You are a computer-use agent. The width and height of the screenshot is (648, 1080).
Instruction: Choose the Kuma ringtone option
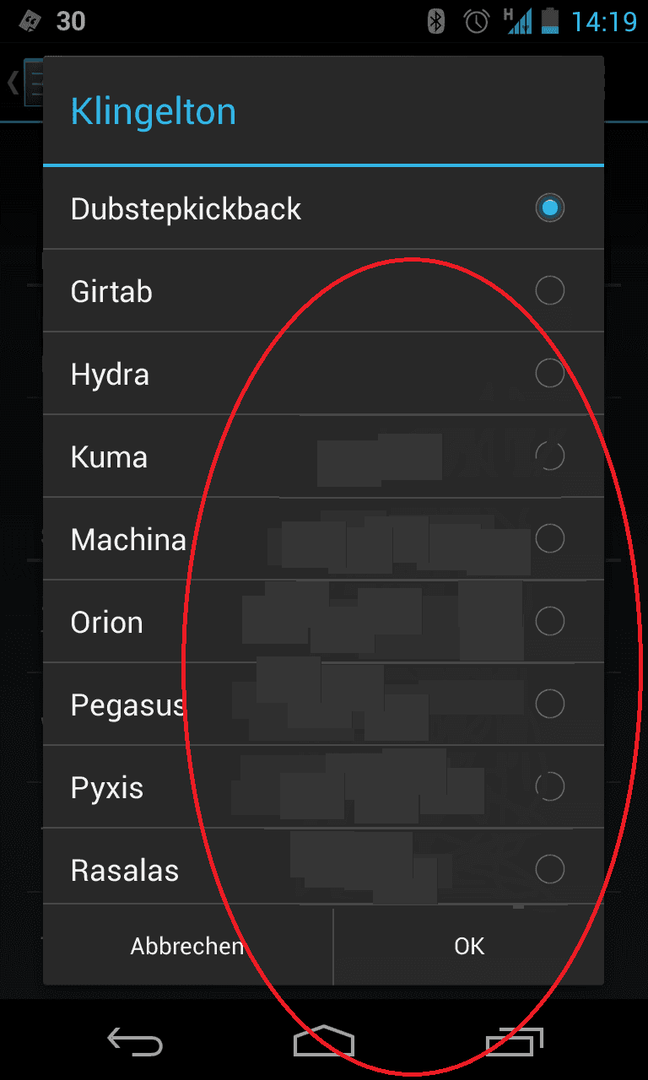324,456
